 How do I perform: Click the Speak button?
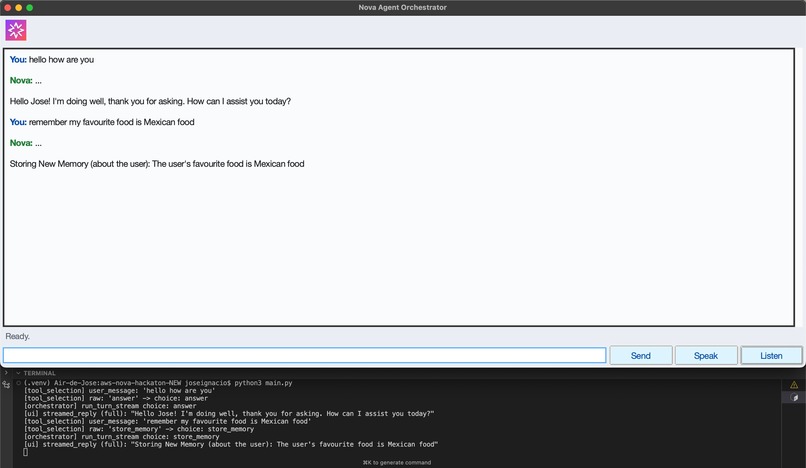click(706, 355)
